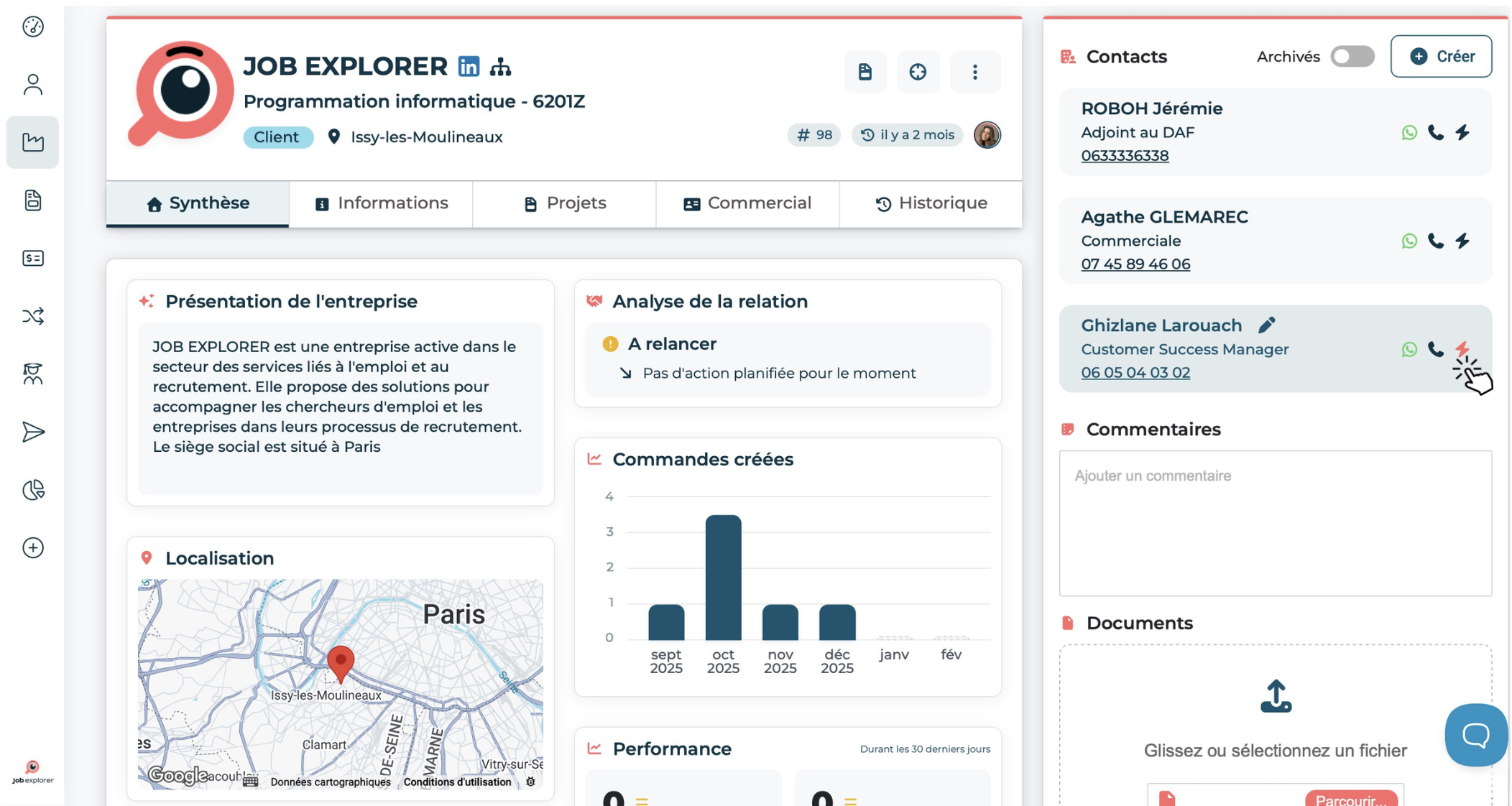Image resolution: width=1512 pixels, height=806 pixels.
Task: Open the three-dot more options menu
Action: 974,72
